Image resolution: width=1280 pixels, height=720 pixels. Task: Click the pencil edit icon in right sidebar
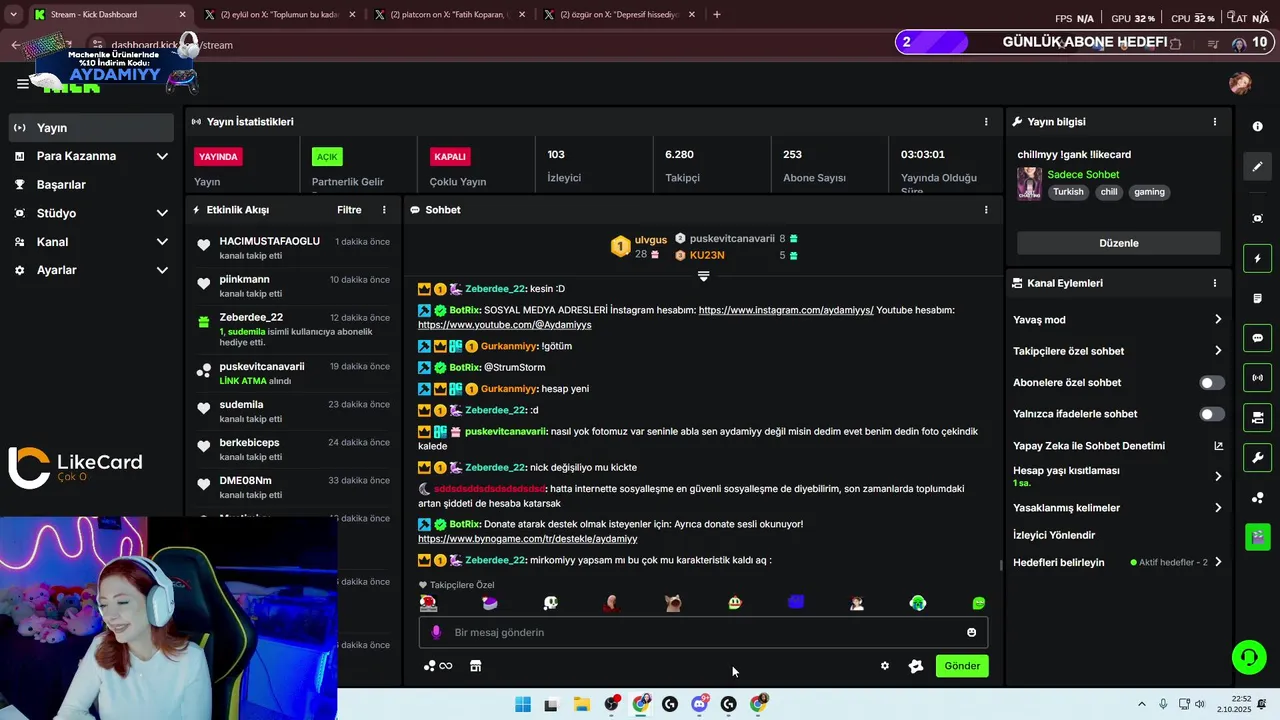click(x=1258, y=166)
